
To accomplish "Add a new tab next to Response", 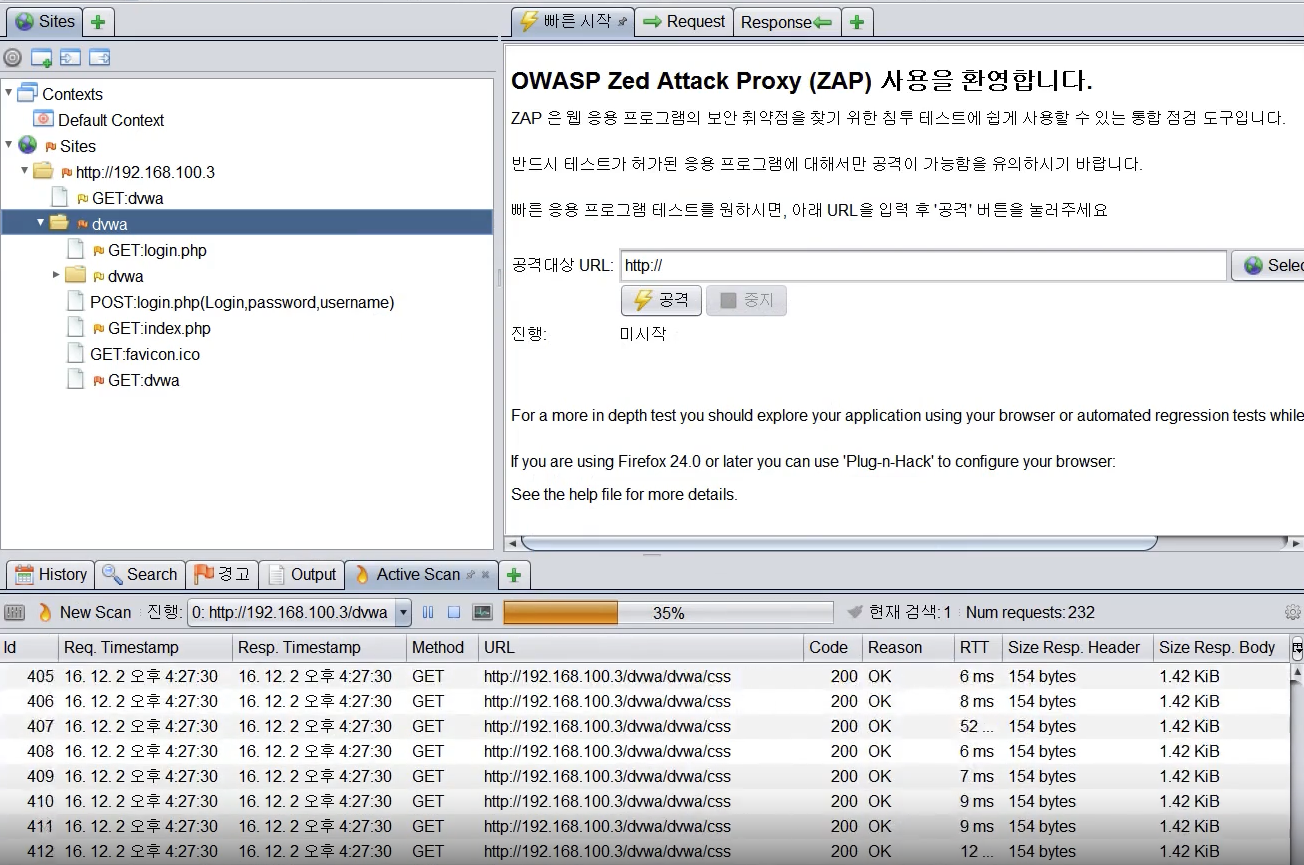I will point(857,22).
